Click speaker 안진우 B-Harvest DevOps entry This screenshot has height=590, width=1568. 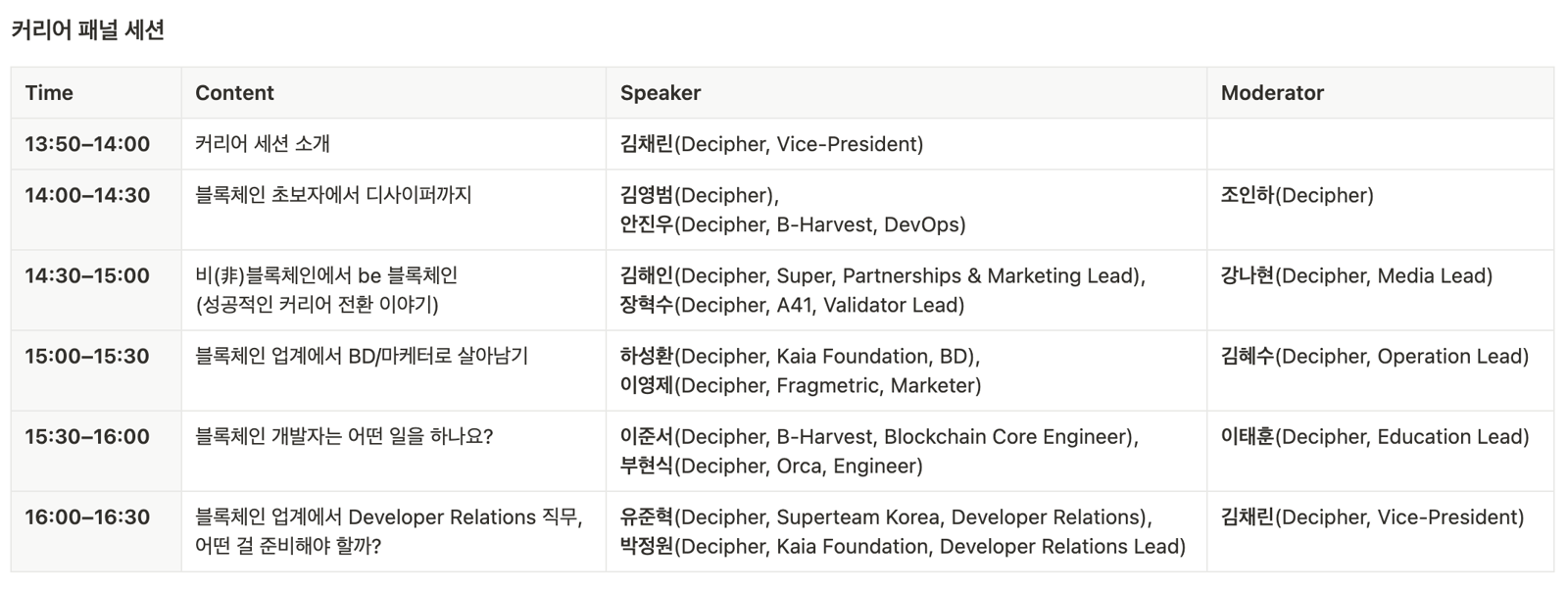[x=793, y=224]
